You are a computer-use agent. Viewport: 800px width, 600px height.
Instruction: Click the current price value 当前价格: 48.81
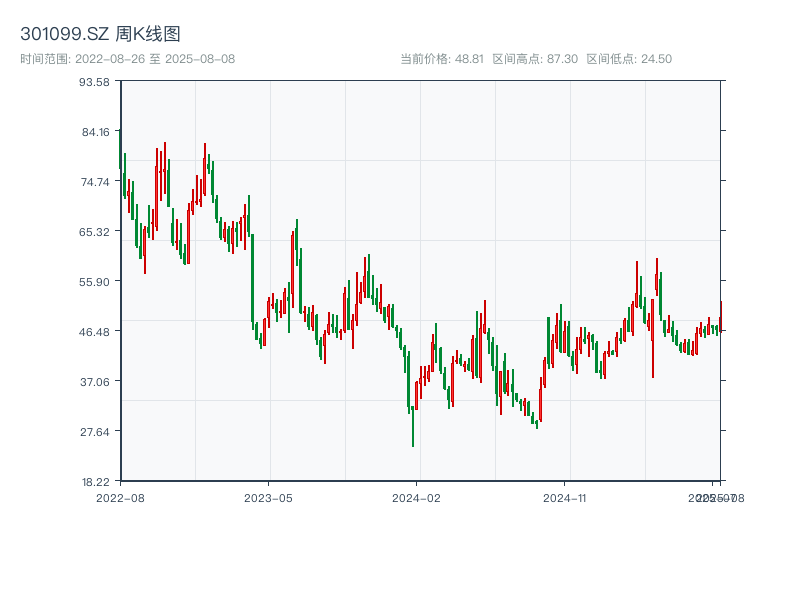tap(442, 59)
